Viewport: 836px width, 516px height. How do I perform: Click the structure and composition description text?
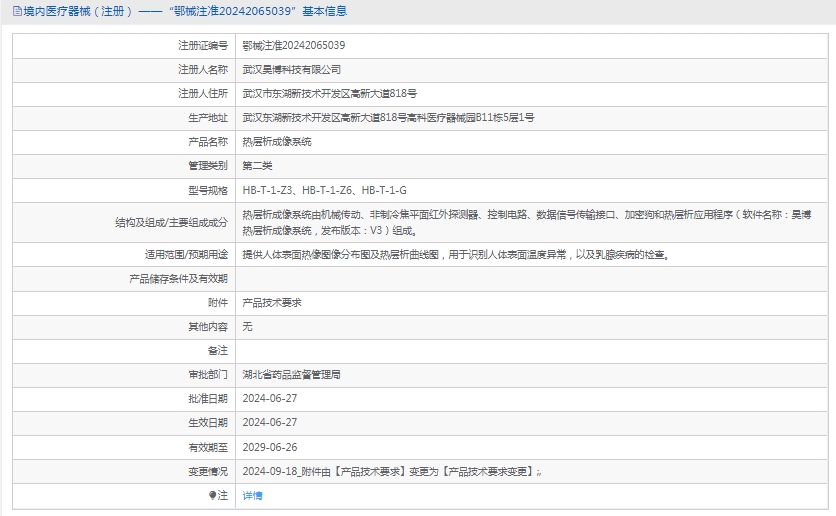[520, 221]
